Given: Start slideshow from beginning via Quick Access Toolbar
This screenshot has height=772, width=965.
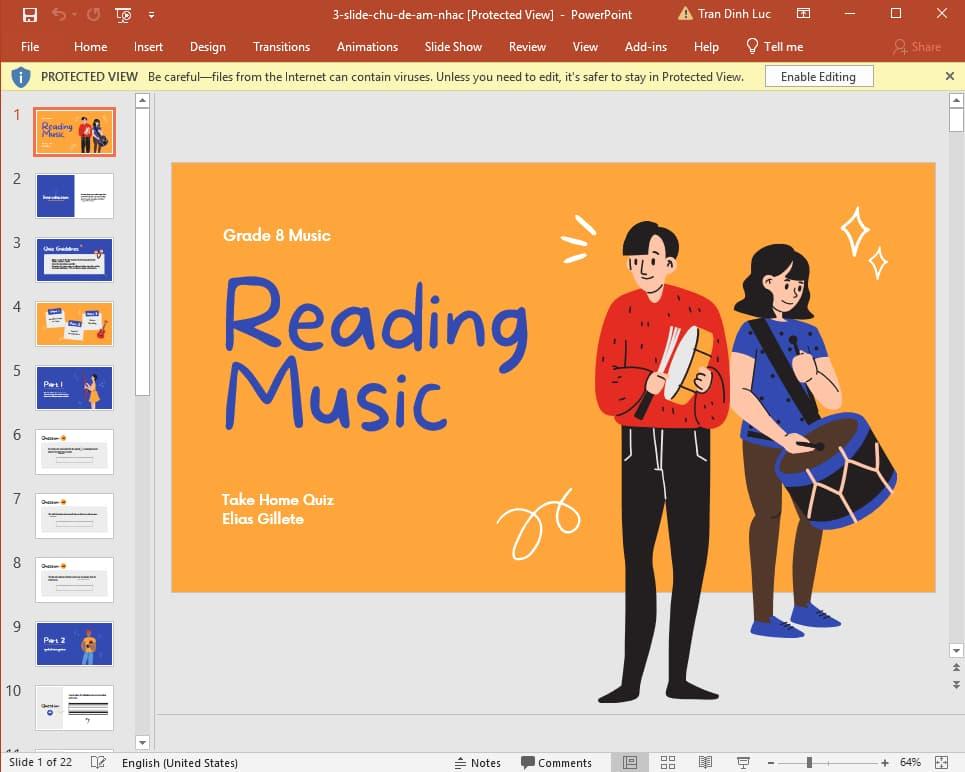Looking at the screenshot, I should point(122,14).
